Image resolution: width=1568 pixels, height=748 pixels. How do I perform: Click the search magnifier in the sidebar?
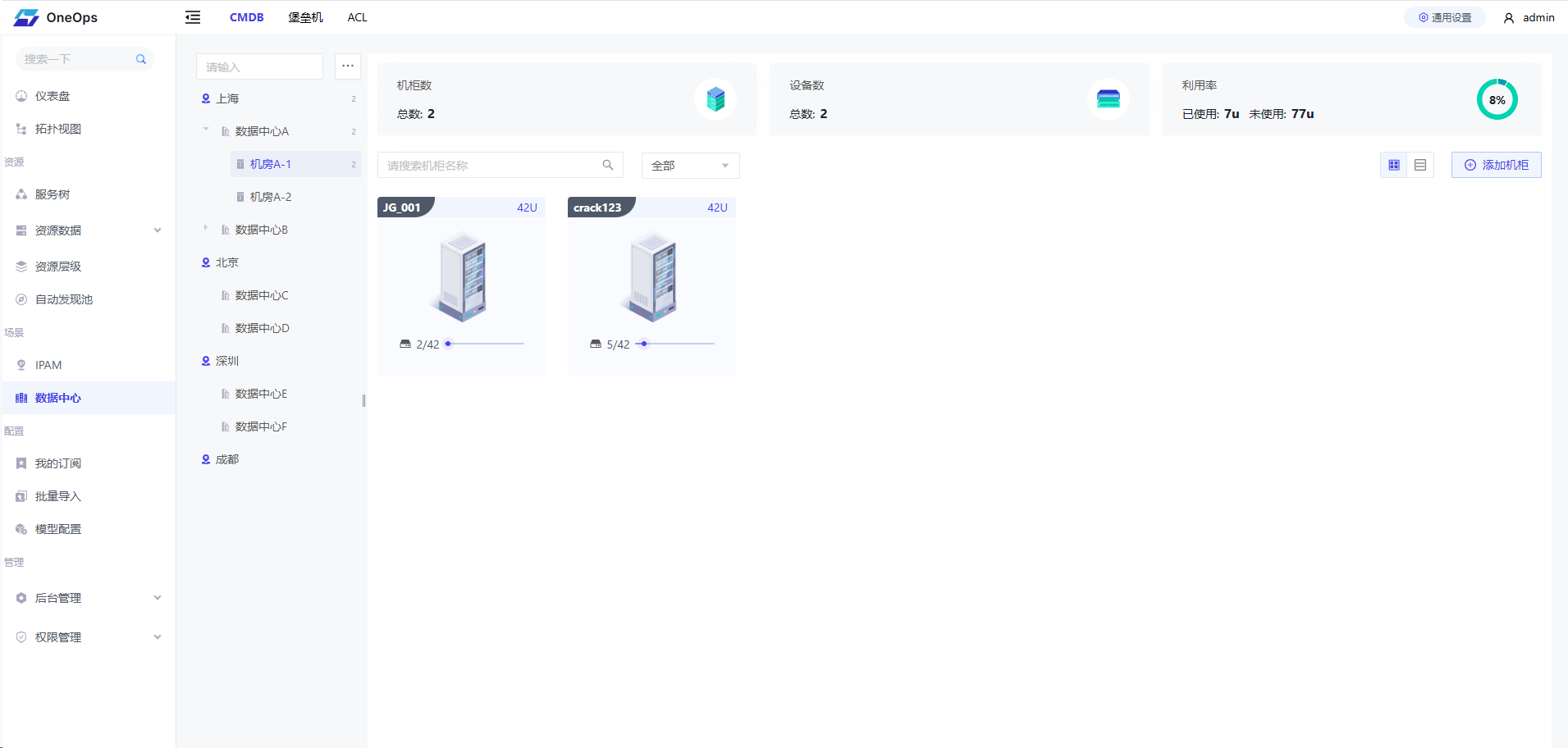(x=141, y=59)
